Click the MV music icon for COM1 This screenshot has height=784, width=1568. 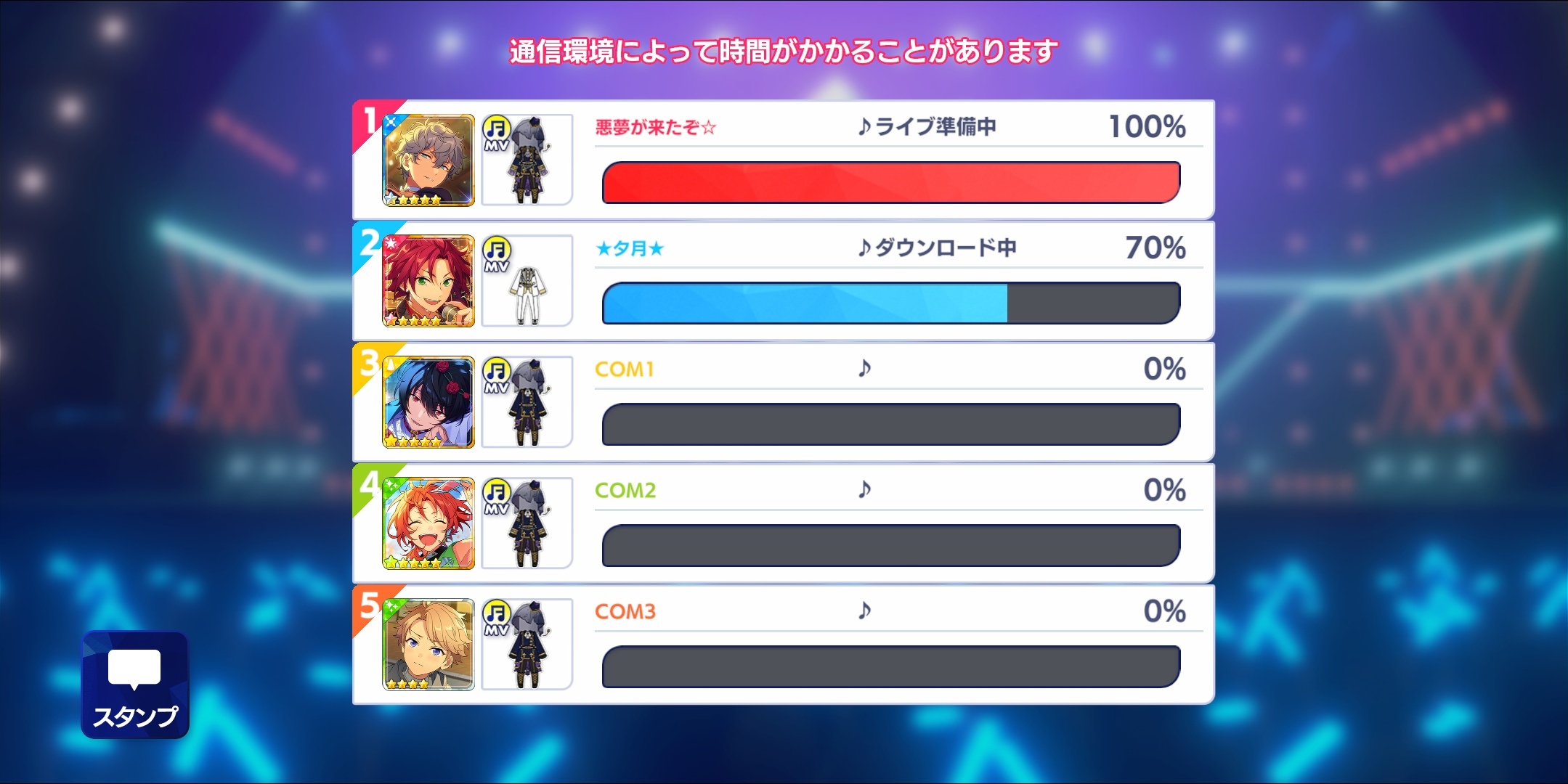click(x=497, y=375)
